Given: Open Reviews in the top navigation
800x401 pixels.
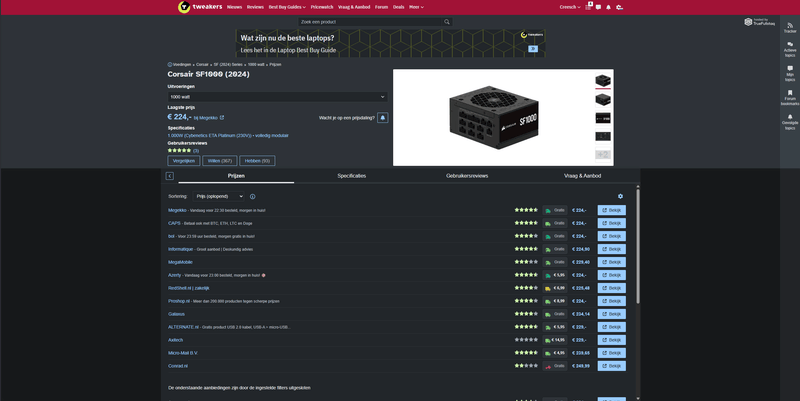Looking at the screenshot, I should (255, 7).
